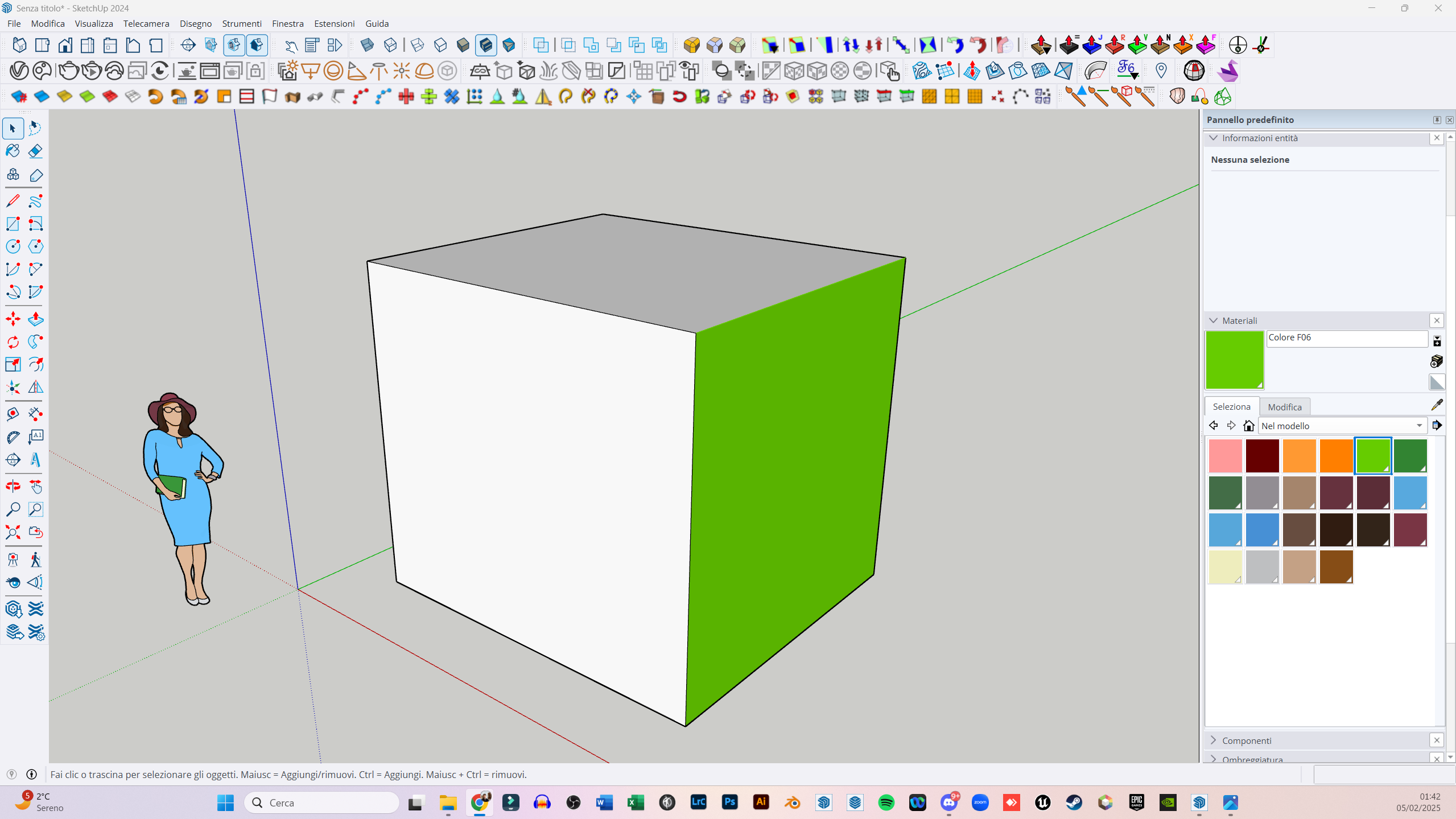This screenshot has height=819, width=1456.
Task: Go forward in materials browser
Action: 1231,426
